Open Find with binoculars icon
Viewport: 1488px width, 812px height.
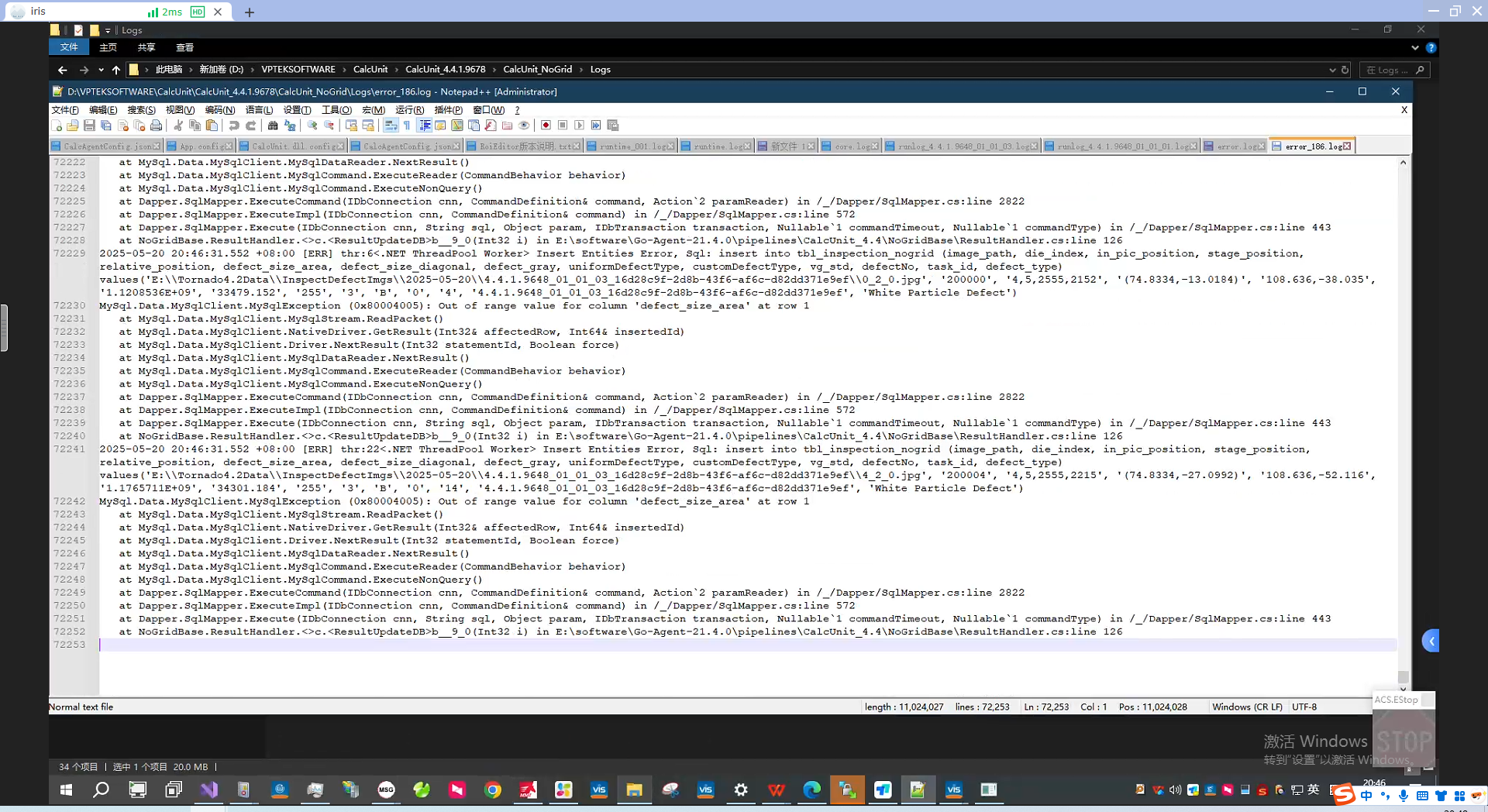coord(273,126)
